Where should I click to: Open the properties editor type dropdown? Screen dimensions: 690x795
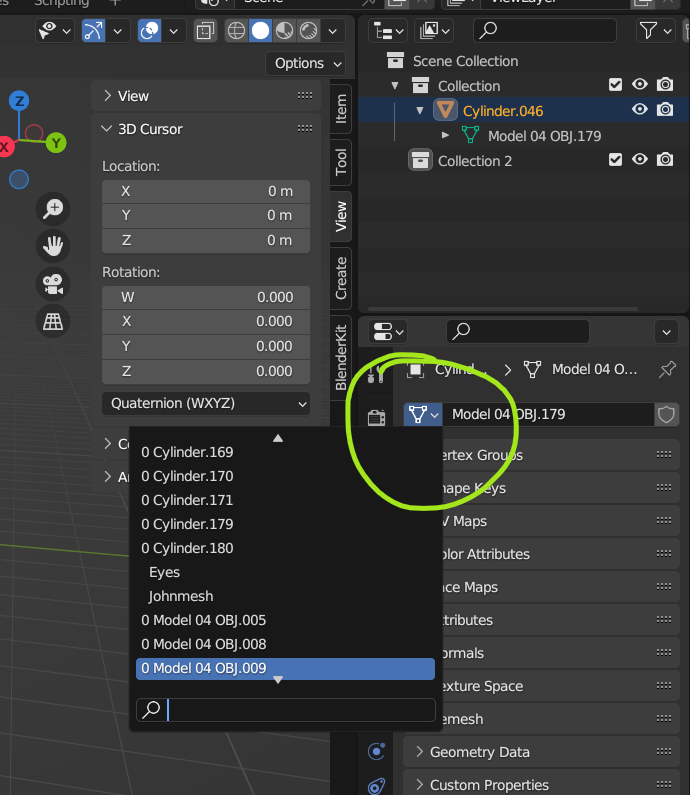pos(388,333)
